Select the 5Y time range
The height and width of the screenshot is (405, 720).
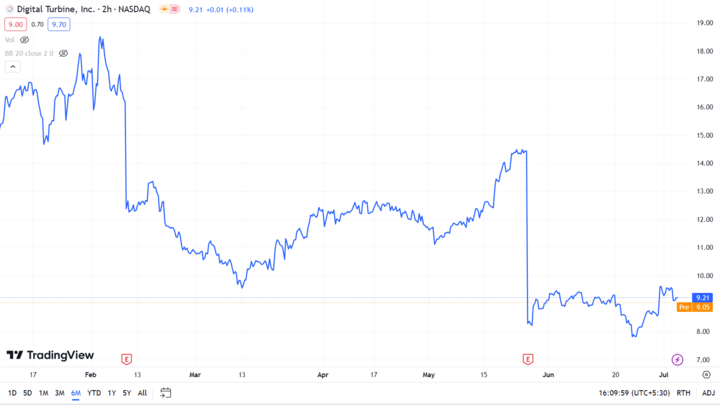click(x=127, y=393)
